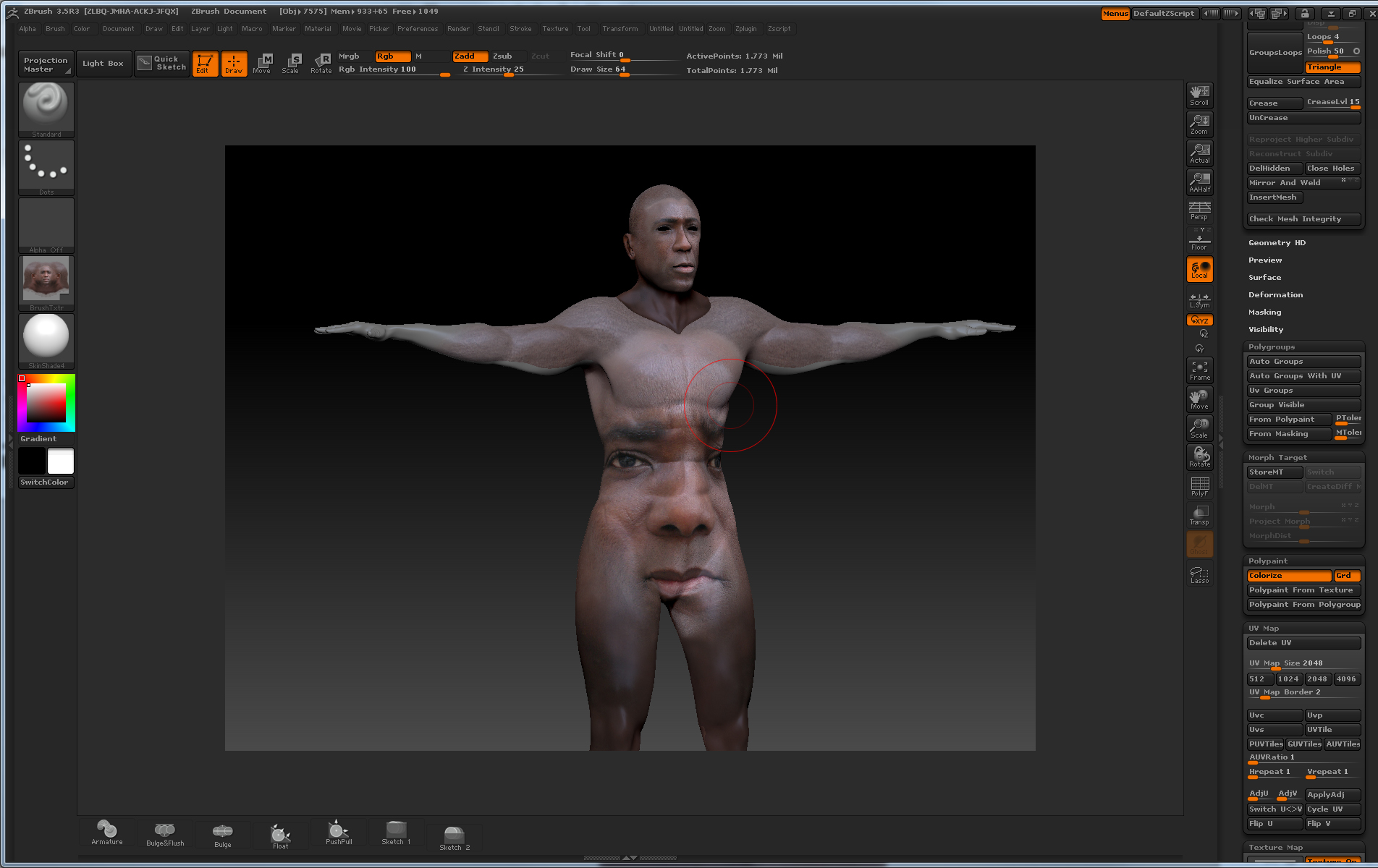The height and width of the screenshot is (868, 1378).
Task: Disable Colorize in Polypaint panel
Action: (1288, 576)
